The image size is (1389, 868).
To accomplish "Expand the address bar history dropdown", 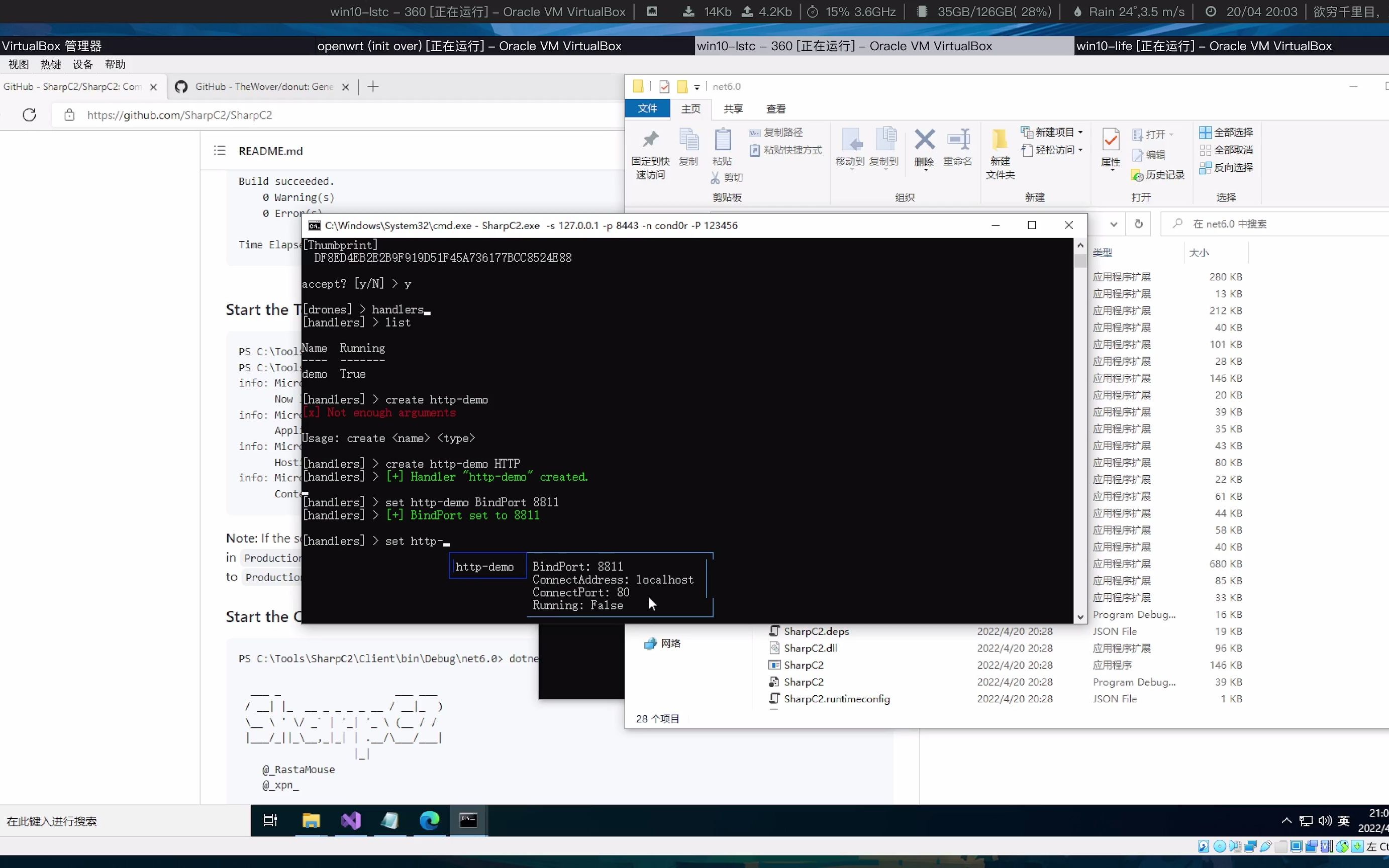I will click(x=1114, y=224).
